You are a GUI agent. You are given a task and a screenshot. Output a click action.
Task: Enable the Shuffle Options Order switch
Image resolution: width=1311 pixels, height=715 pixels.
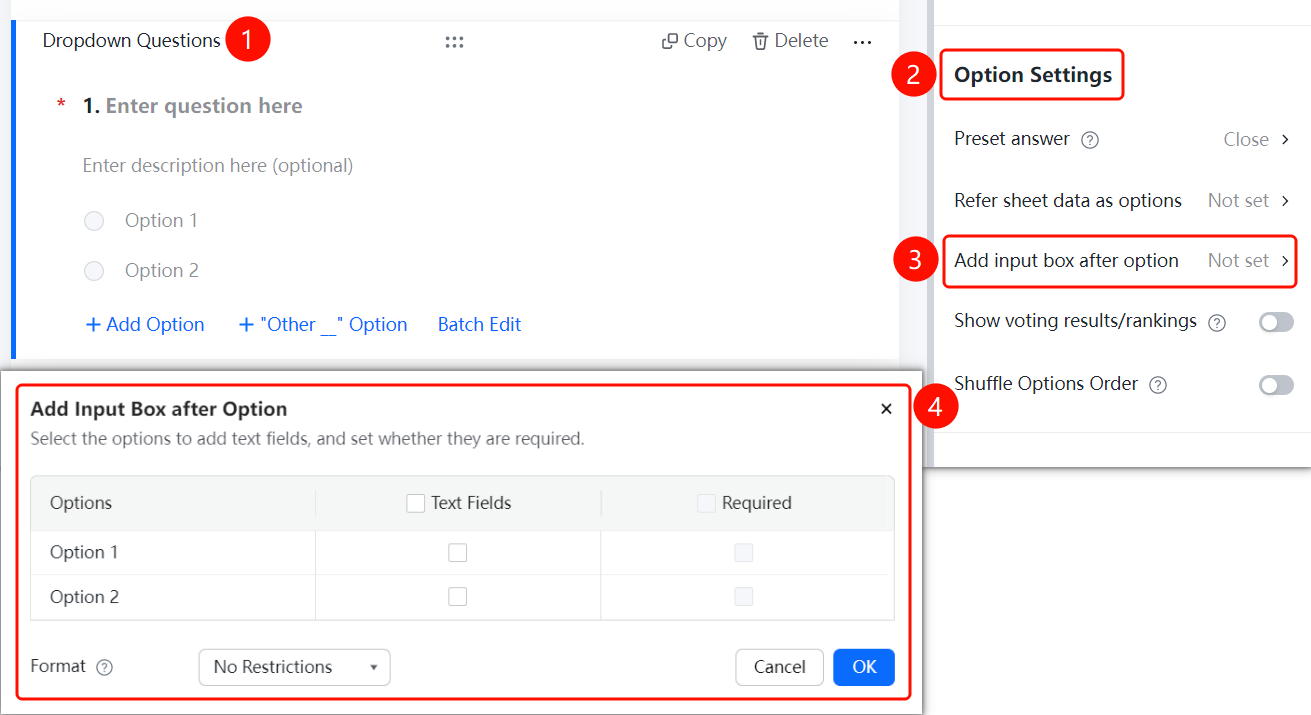point(1276,385)
